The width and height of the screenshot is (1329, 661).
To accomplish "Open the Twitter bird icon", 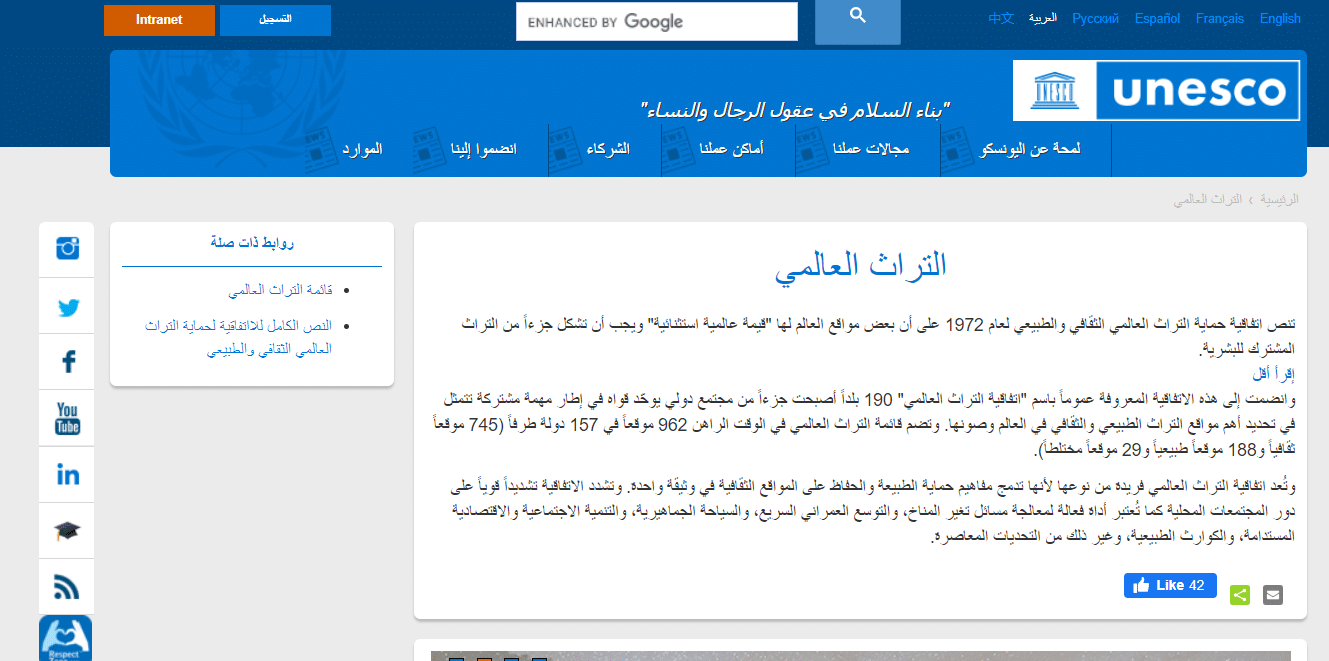I will click(x=67, y=307).
